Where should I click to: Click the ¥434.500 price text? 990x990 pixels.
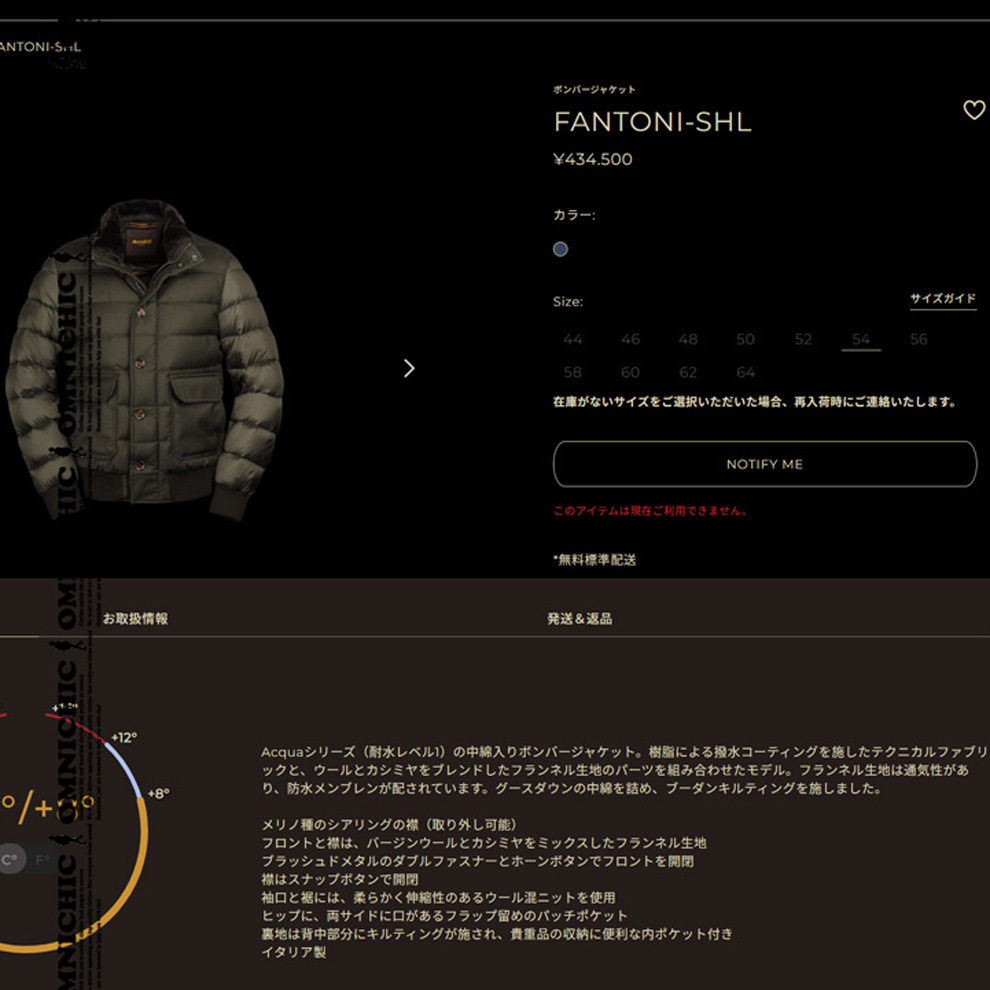(x=592, y=159)
